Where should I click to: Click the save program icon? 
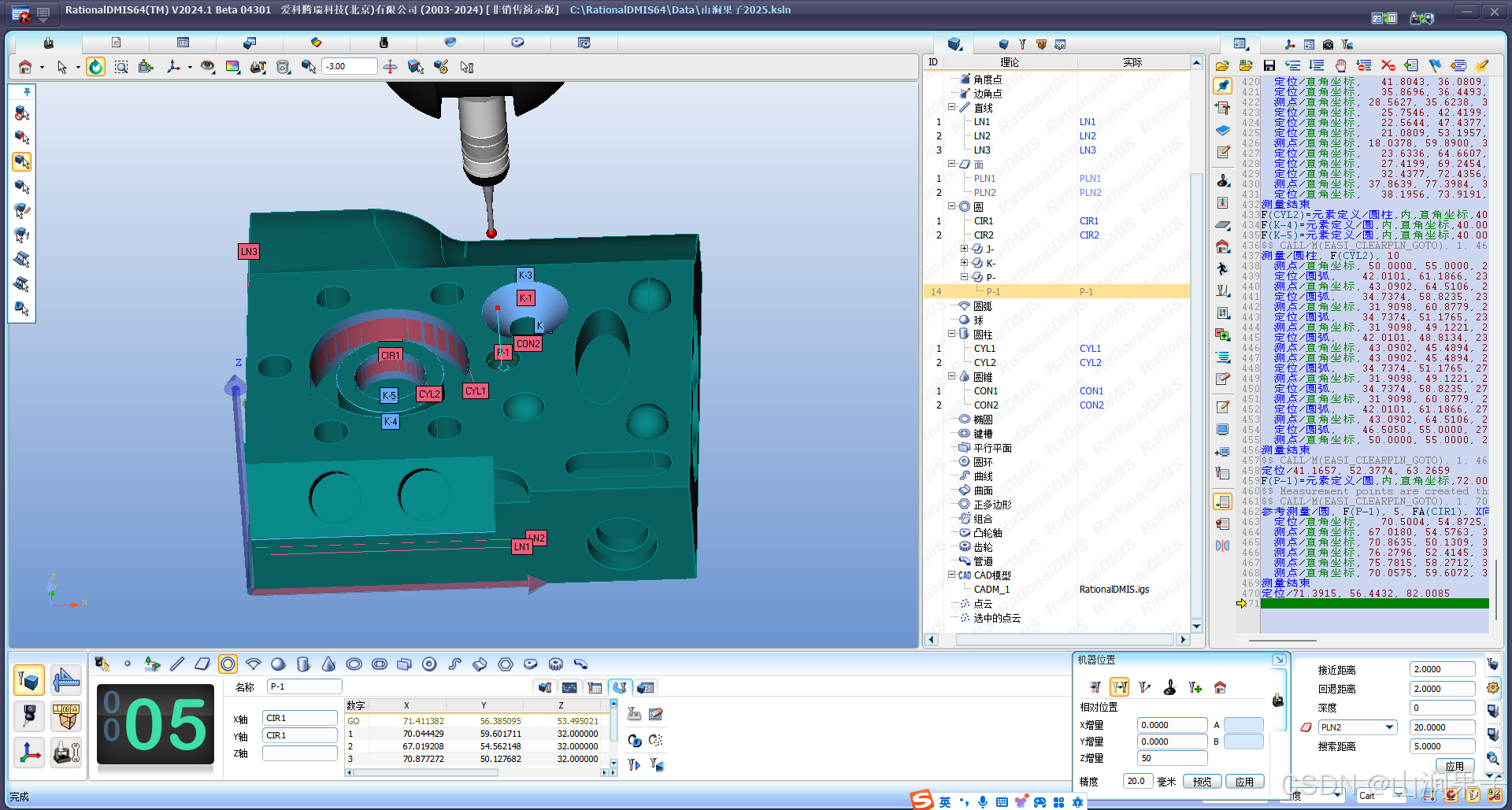(1269, 65)
